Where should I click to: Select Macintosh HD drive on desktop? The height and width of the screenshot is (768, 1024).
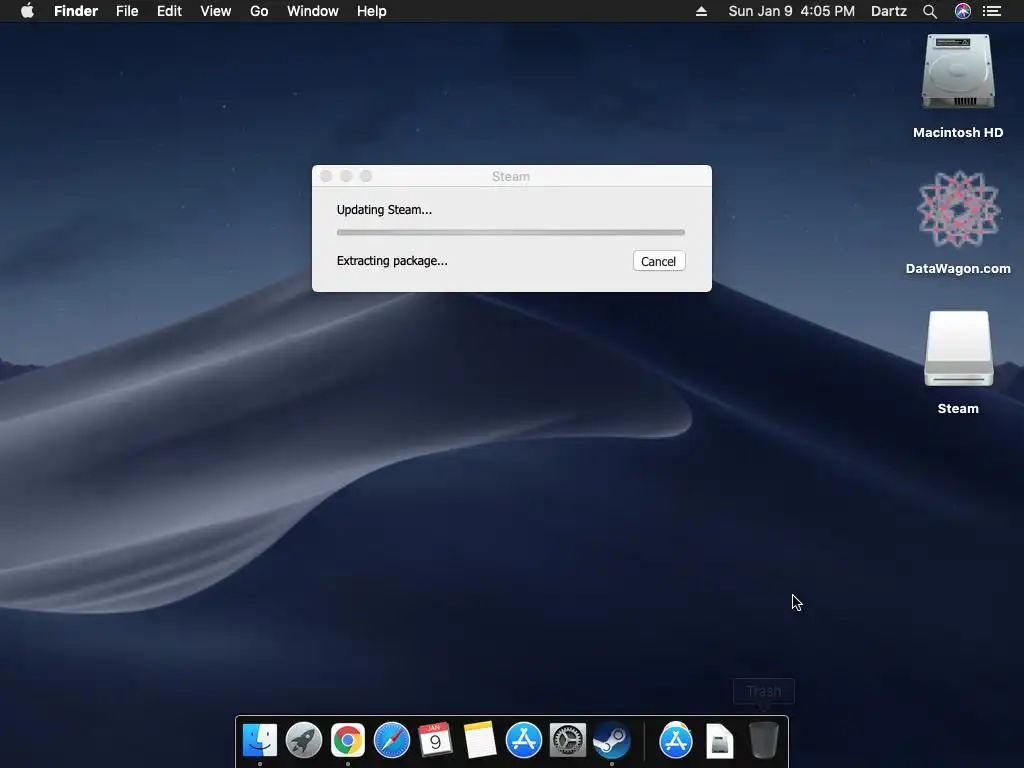tap(958, 72)
